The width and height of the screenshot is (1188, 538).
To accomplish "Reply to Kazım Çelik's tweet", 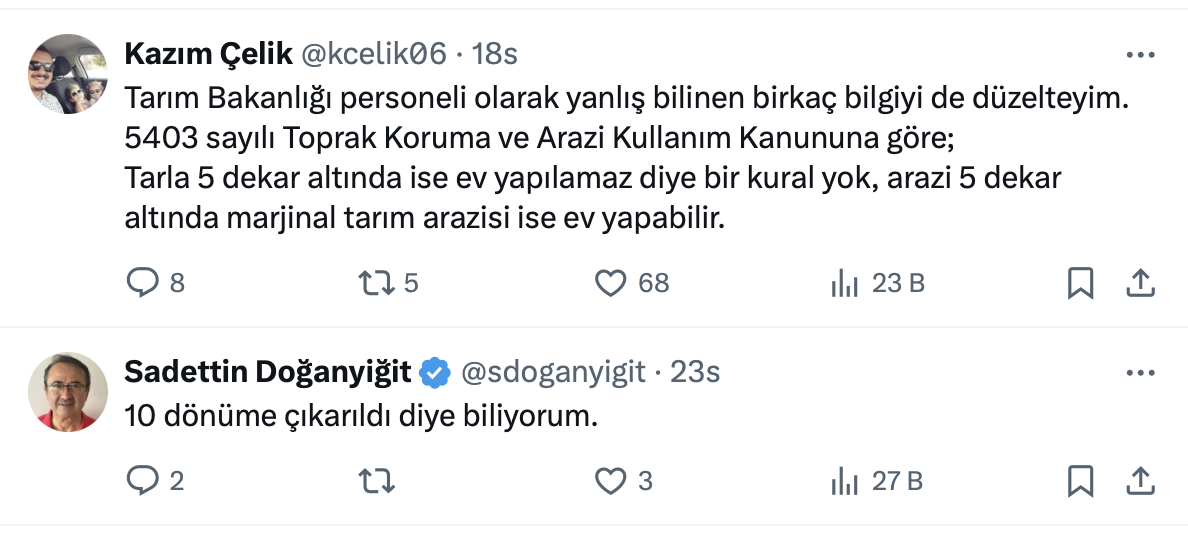I will (143, 284).
